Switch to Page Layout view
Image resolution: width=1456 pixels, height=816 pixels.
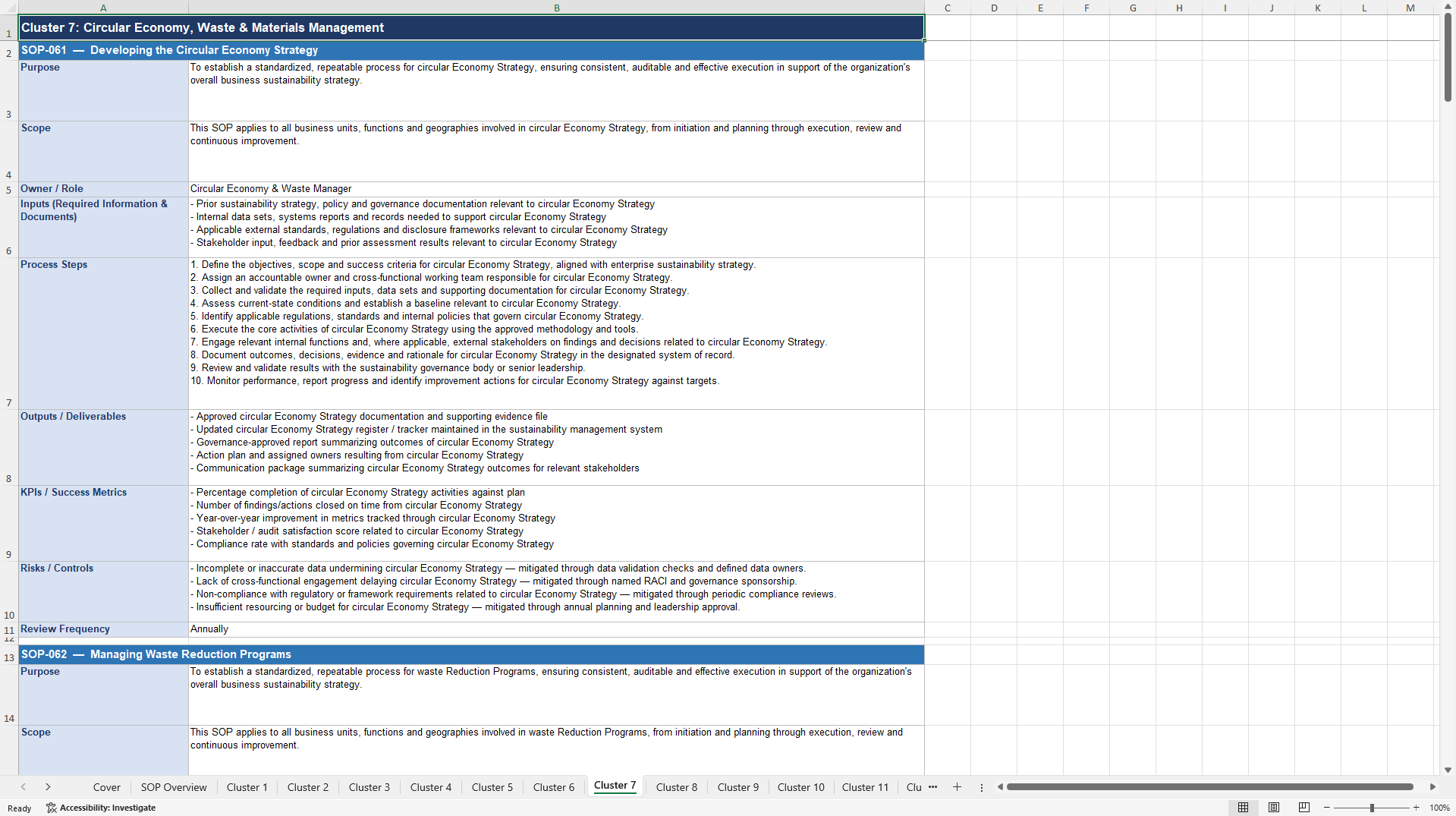click(x=1274, y=808)
